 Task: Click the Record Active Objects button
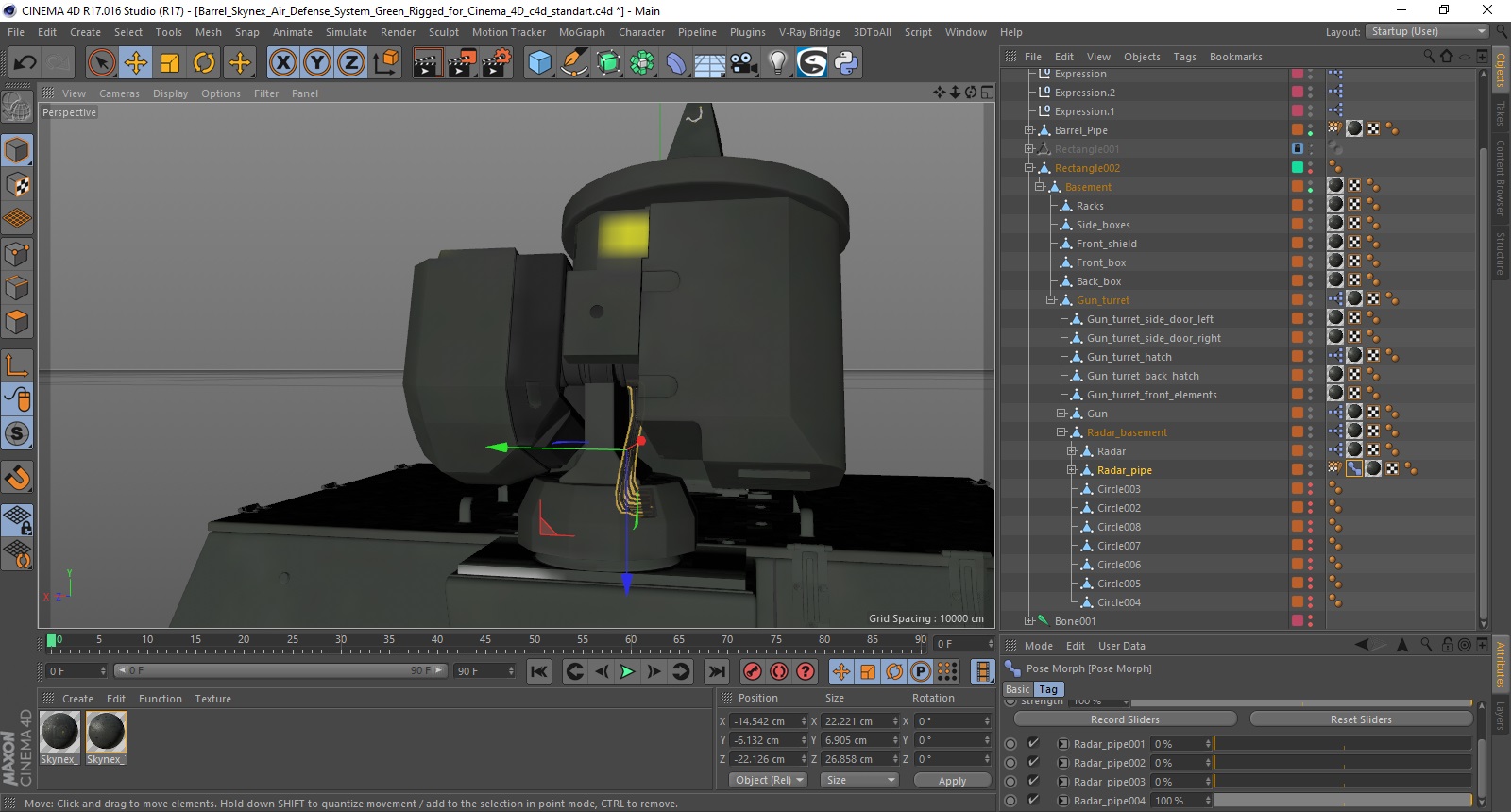pos(753,671)
